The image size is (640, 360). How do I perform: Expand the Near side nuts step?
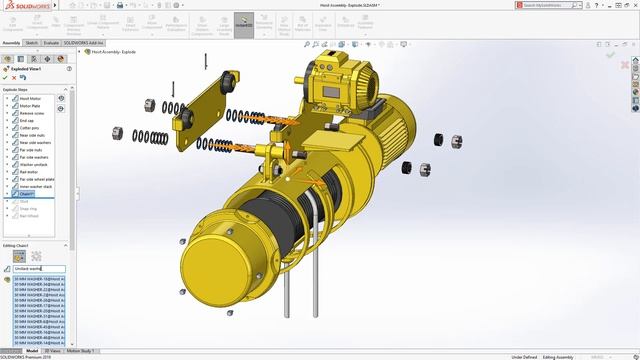tap(7, 136)
